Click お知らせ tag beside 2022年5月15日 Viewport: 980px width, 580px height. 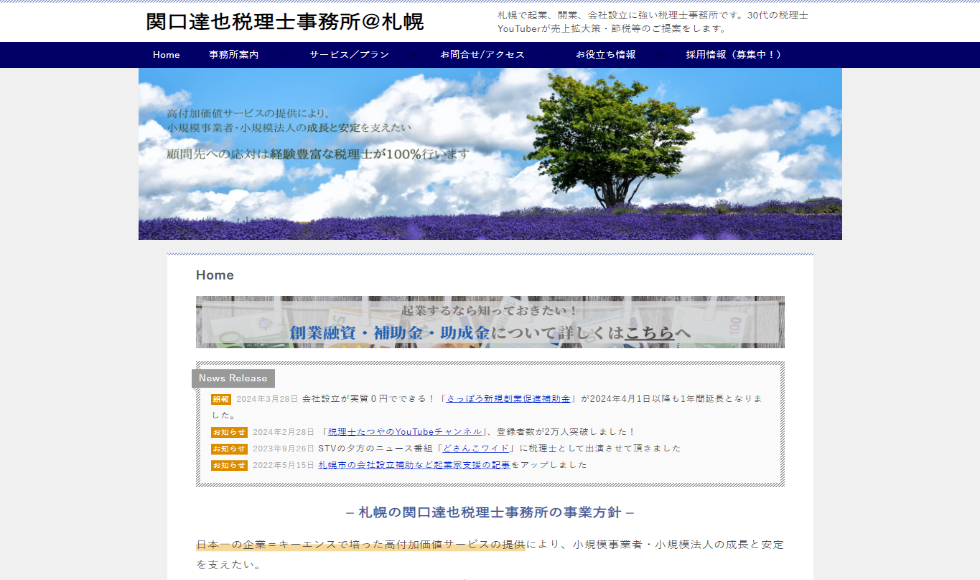pyautogui.click(x=228, y=465)
